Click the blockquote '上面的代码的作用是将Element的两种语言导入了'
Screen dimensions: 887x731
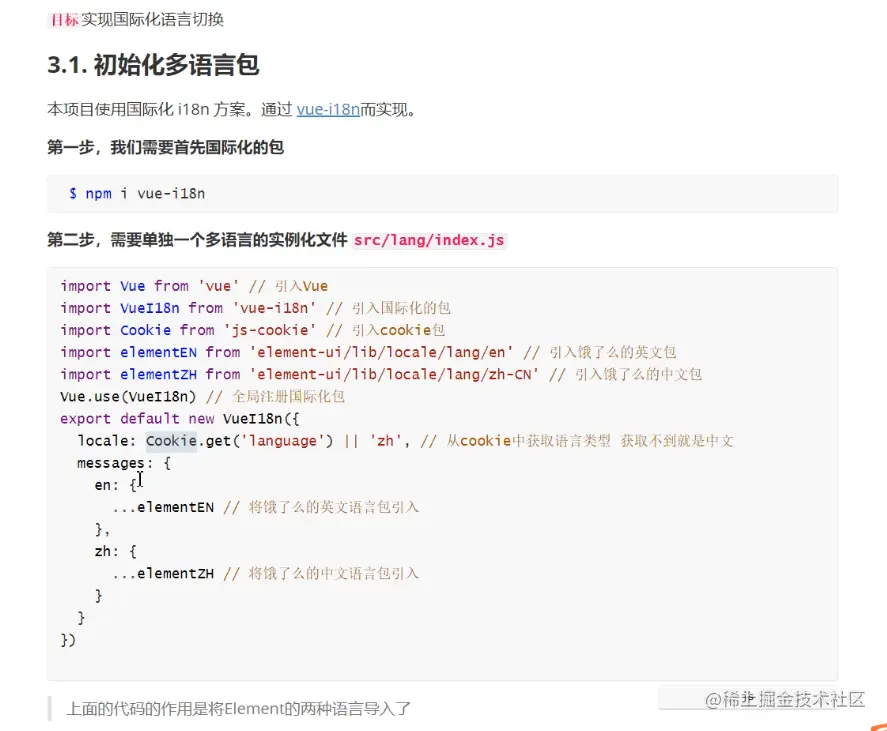click(x=239, y=708)
